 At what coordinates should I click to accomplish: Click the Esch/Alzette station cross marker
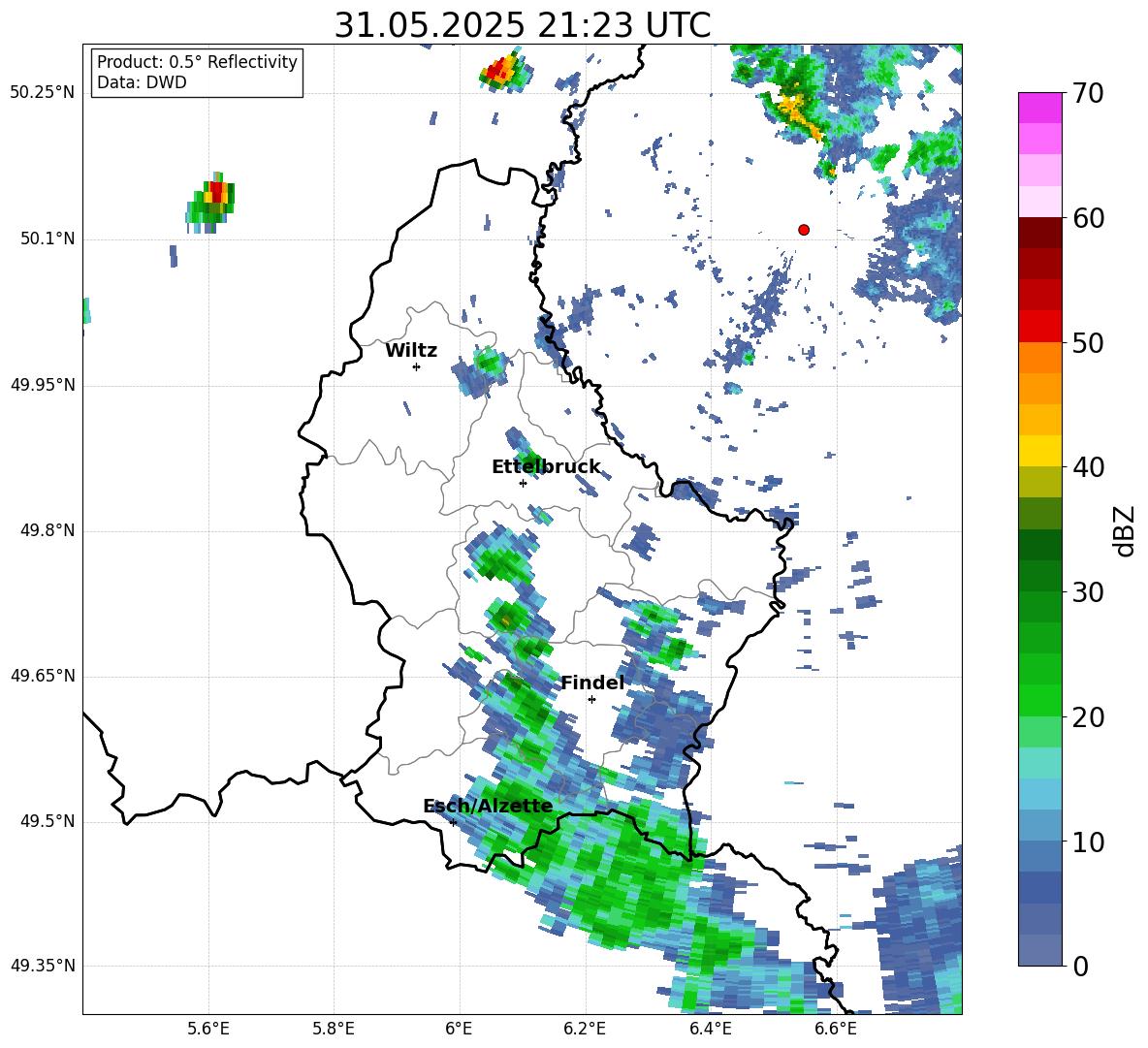click(x=453, y=822)
